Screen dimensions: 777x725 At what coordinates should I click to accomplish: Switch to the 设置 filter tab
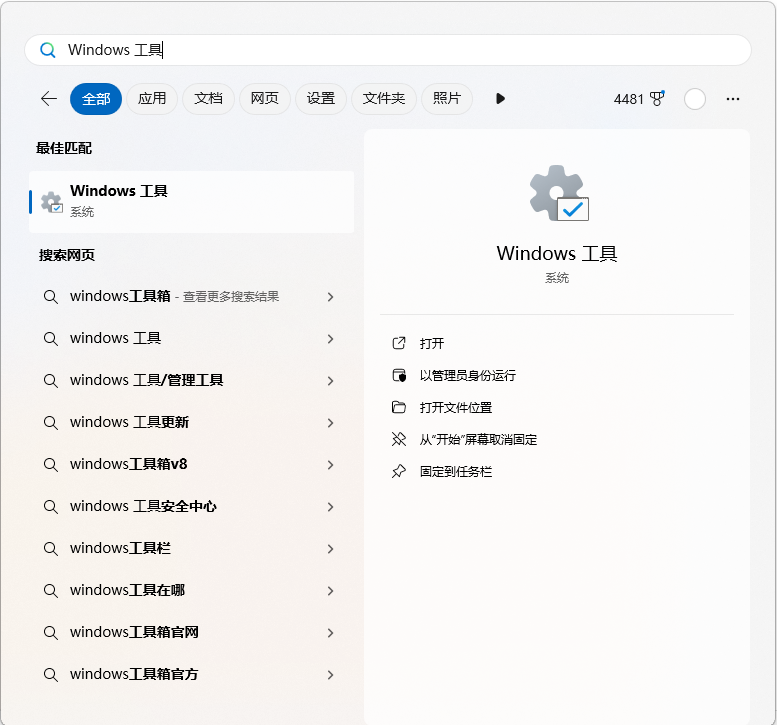coord(321,99)
